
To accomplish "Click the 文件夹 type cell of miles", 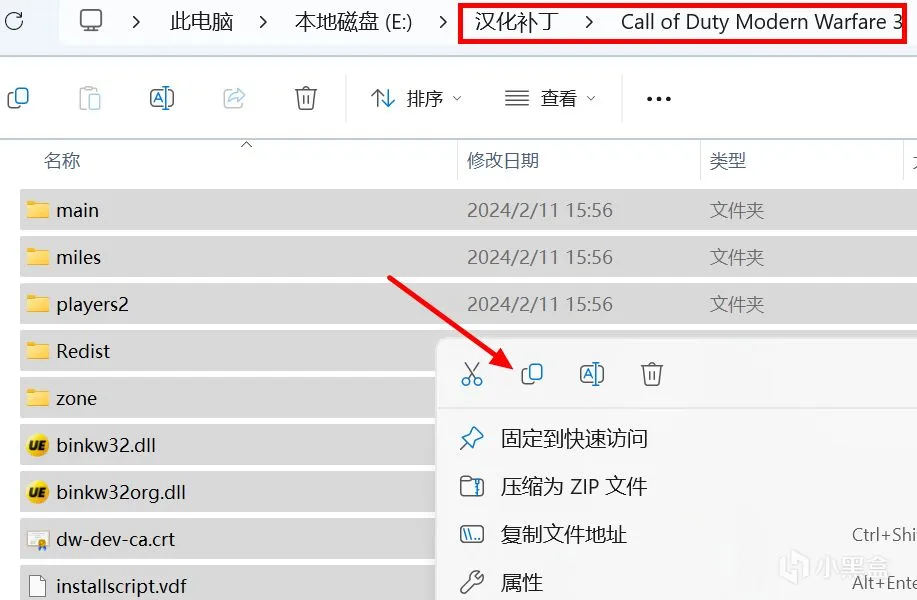I will 736,257.
